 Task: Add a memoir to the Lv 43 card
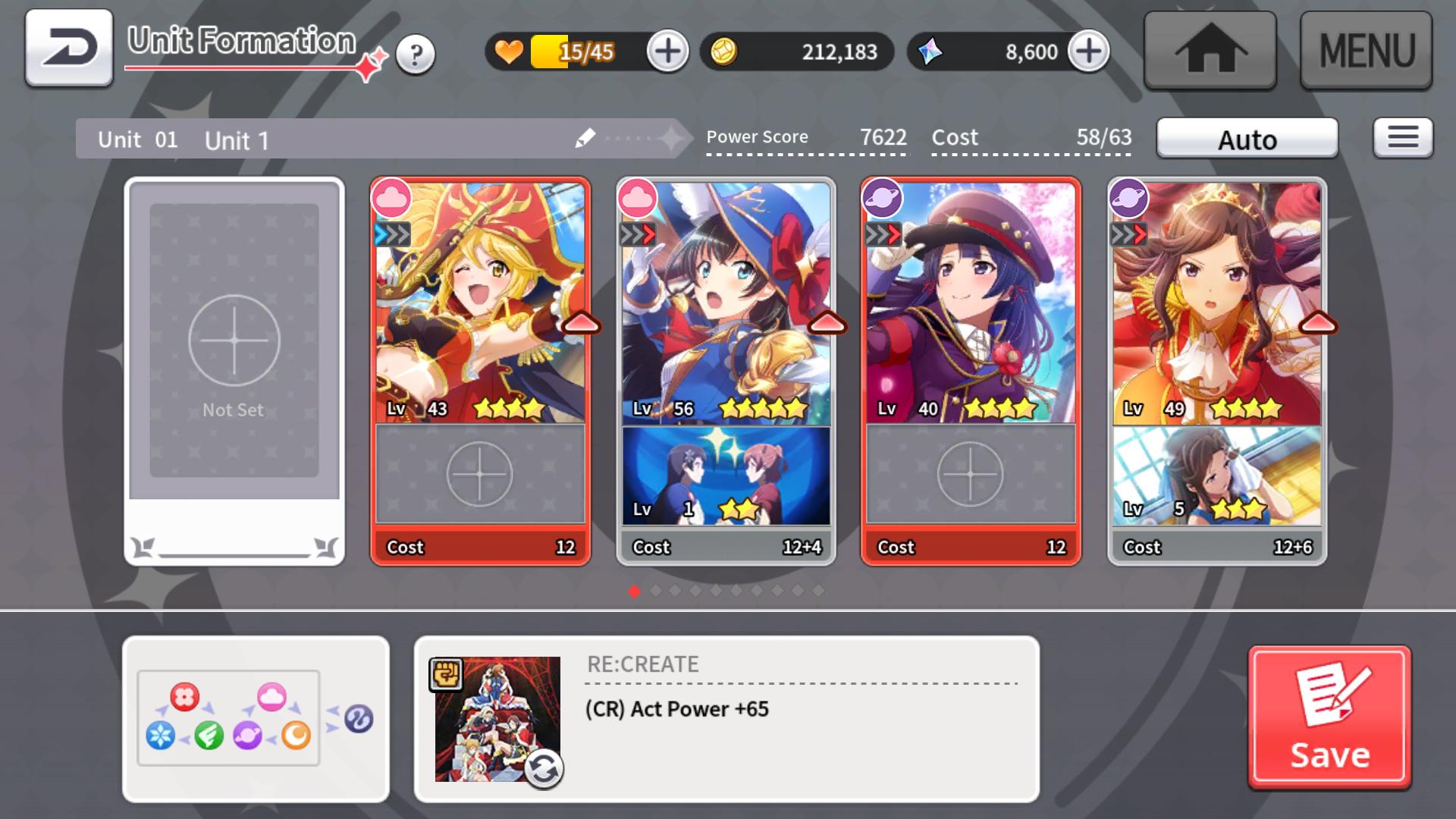[x=480, y=474]
